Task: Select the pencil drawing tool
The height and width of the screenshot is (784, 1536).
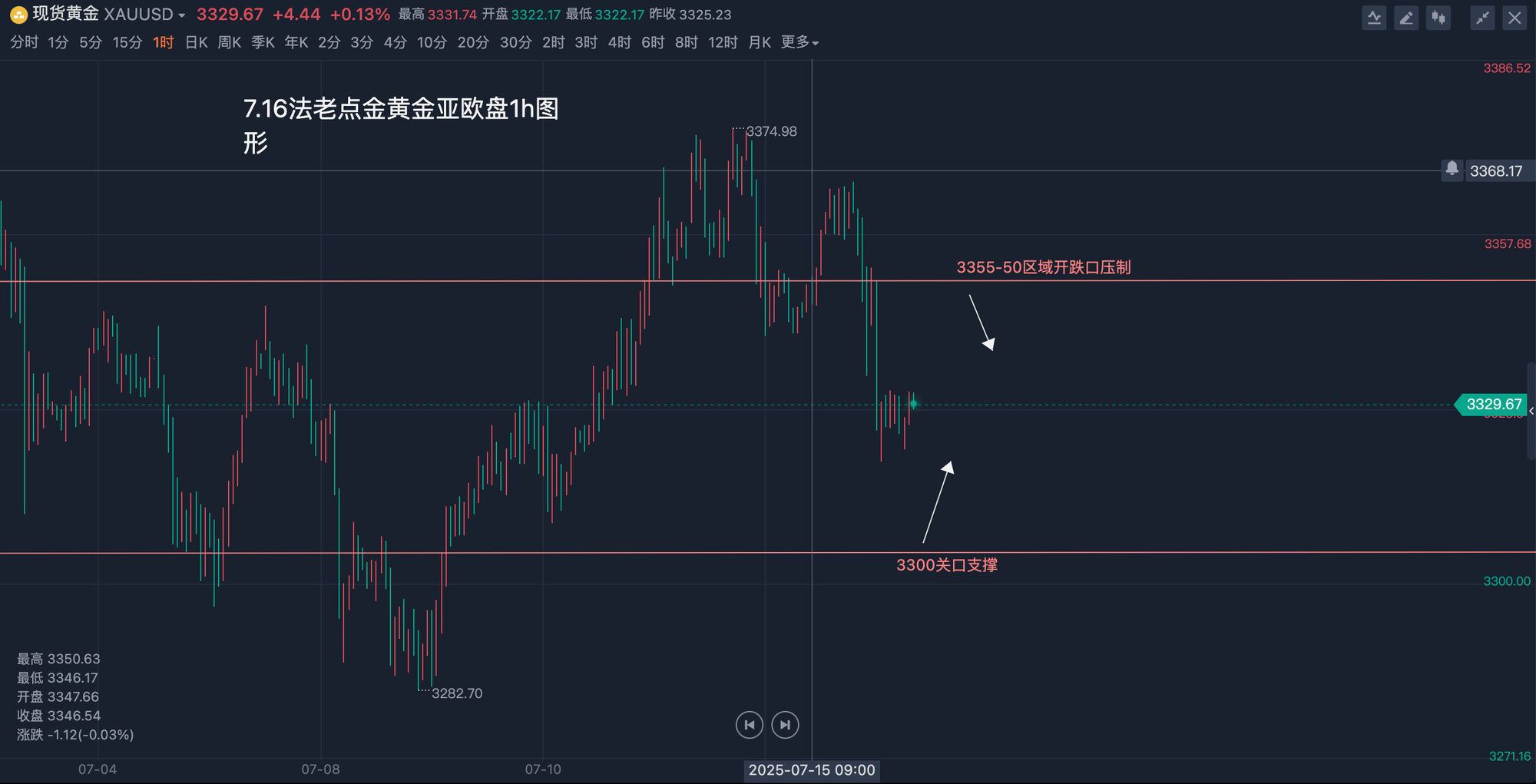Action: coord(1406,18)
